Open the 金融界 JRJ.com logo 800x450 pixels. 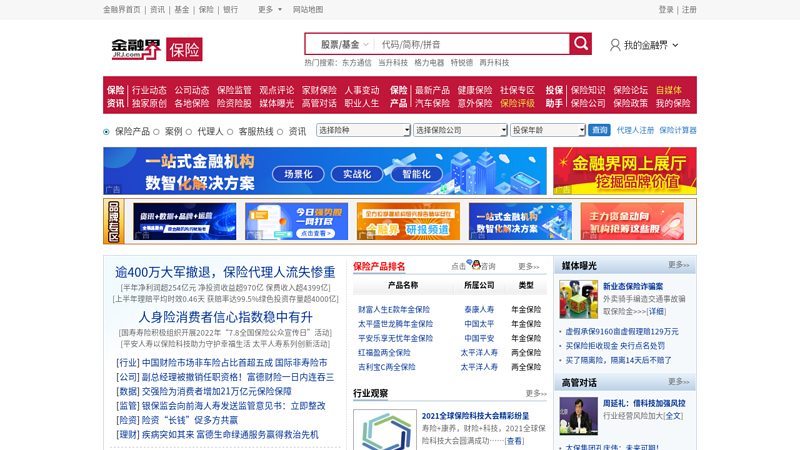click(136, 49)
